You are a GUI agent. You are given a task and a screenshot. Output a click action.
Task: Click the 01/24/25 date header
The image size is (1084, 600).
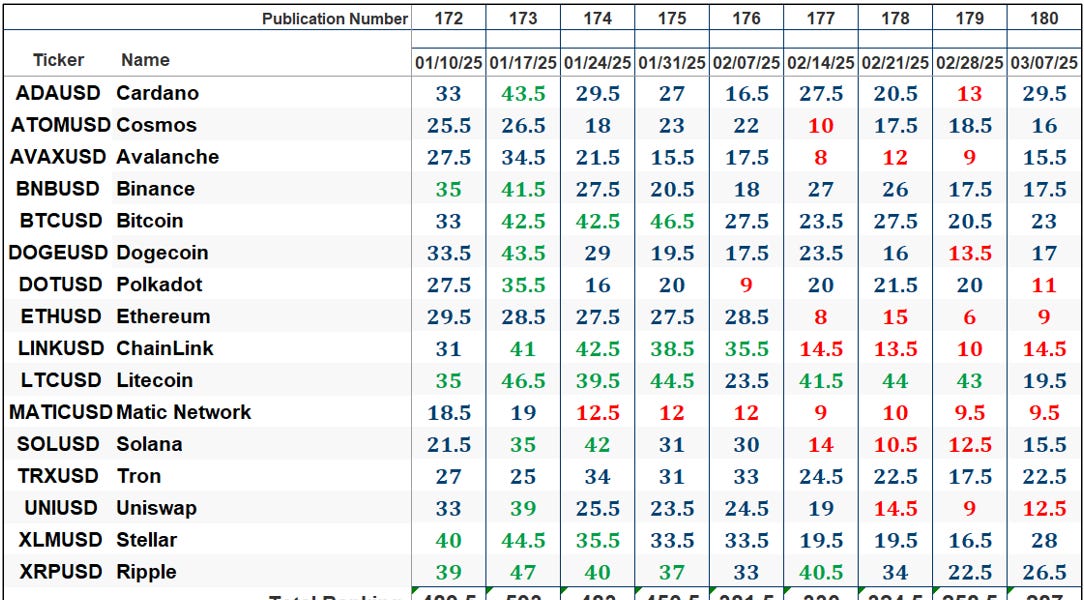tap(597, 63)
